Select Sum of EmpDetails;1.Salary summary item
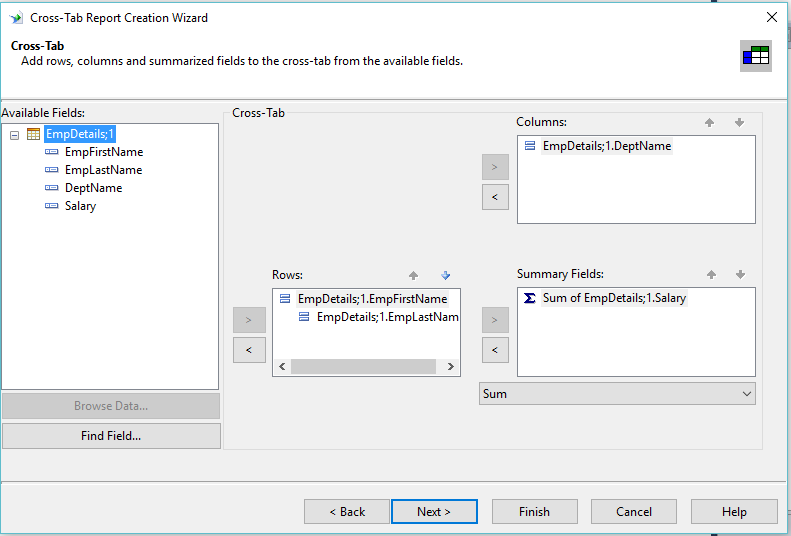This screenshot has width=791, height=536. 613,298
